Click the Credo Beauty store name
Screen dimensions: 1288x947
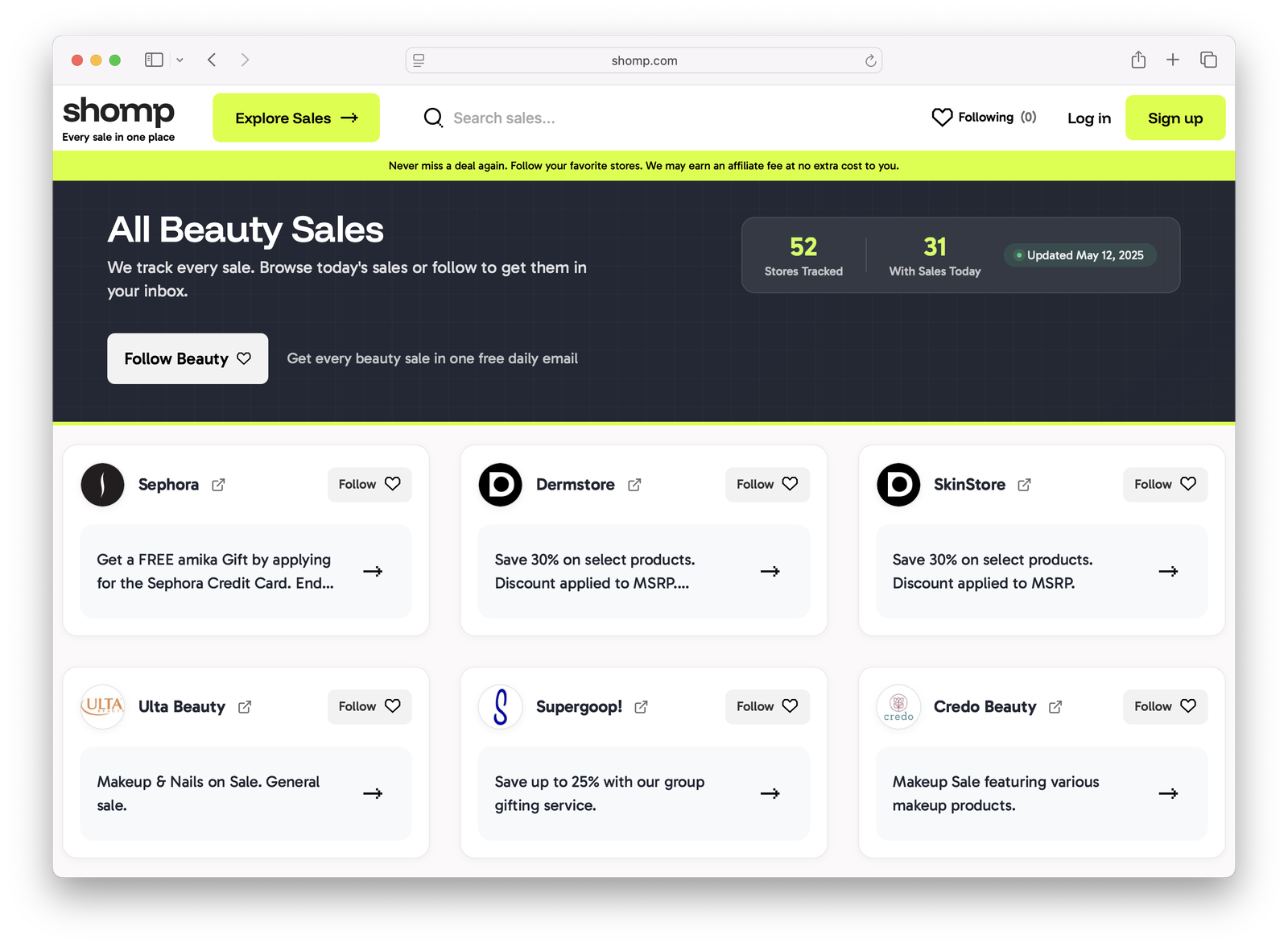point(985,707)
